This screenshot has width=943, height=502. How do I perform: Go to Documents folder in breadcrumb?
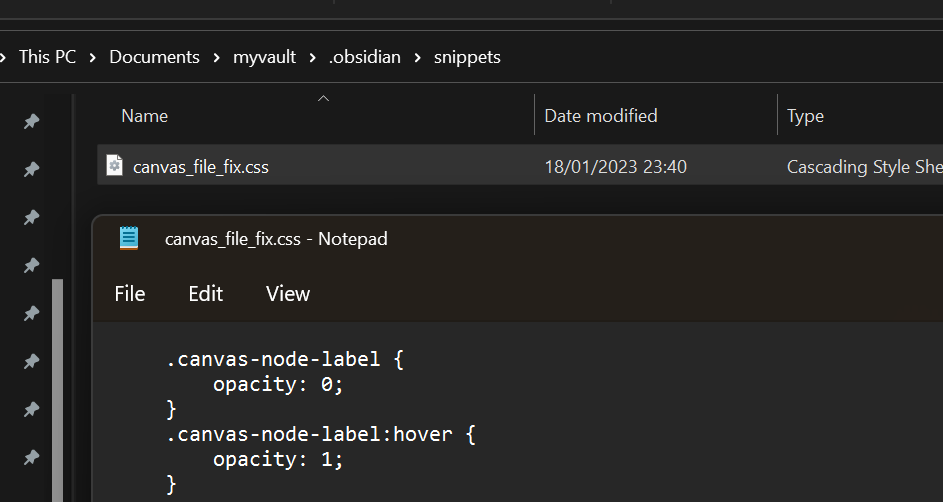pyautogui.click(x=154, y=57)
